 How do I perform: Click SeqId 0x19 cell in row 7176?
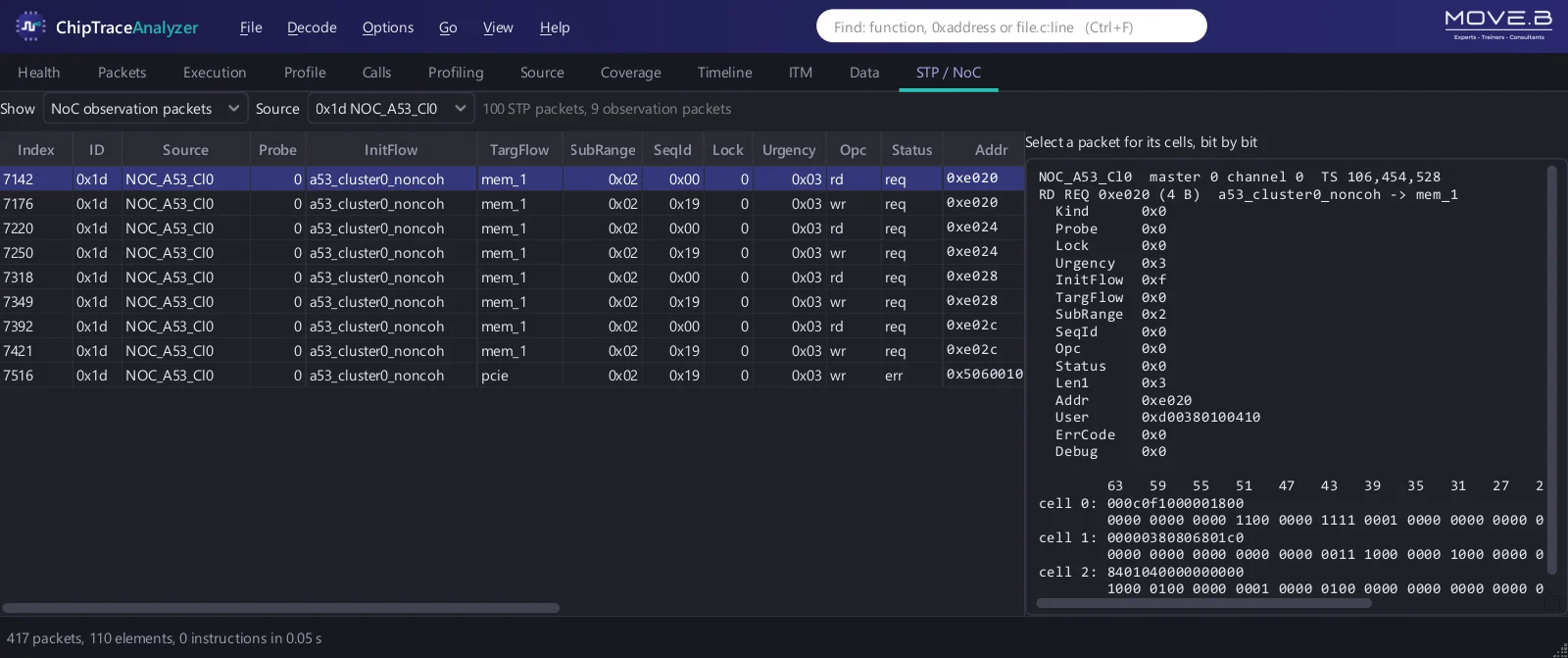[673, 204]
